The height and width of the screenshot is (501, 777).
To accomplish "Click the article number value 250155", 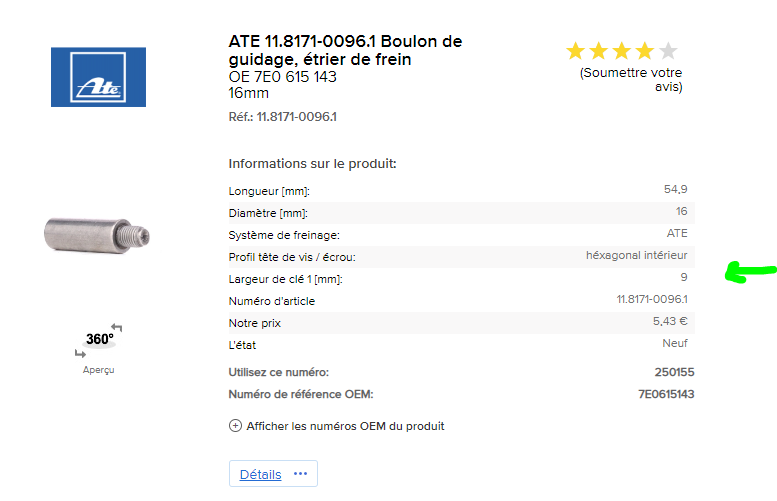I will pyautogui.click(x=674, y=372).
